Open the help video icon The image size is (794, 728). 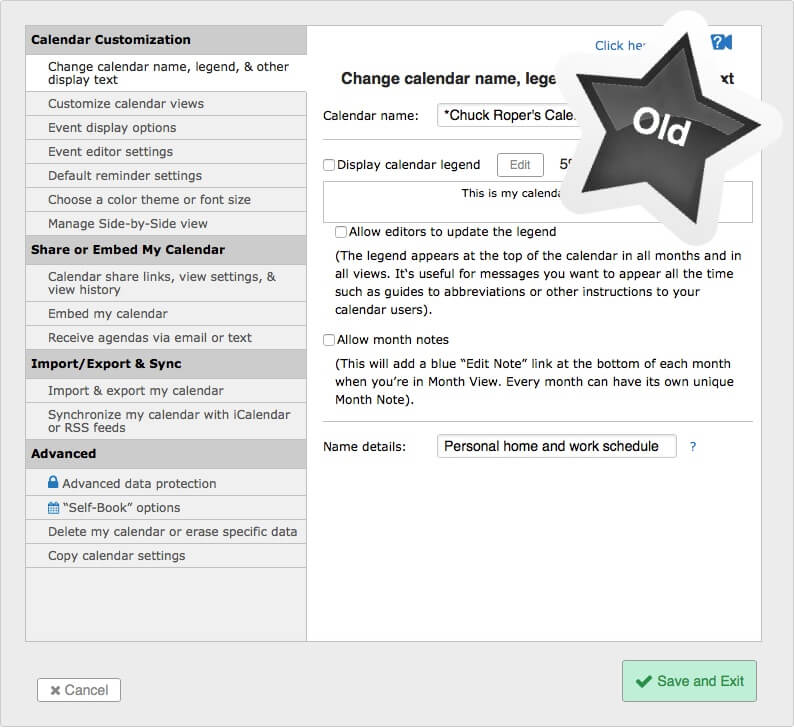coord(722,42)
